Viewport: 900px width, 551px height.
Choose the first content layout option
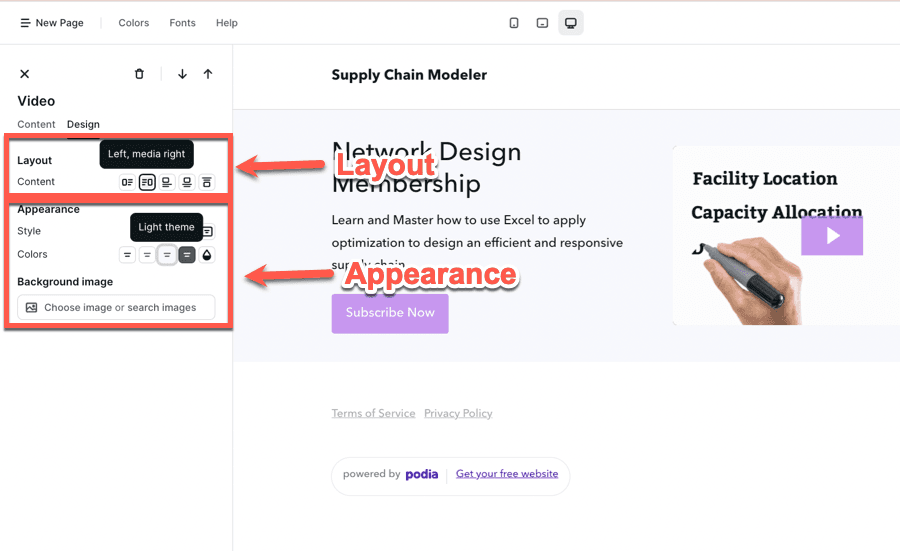(x=127, y=182)
